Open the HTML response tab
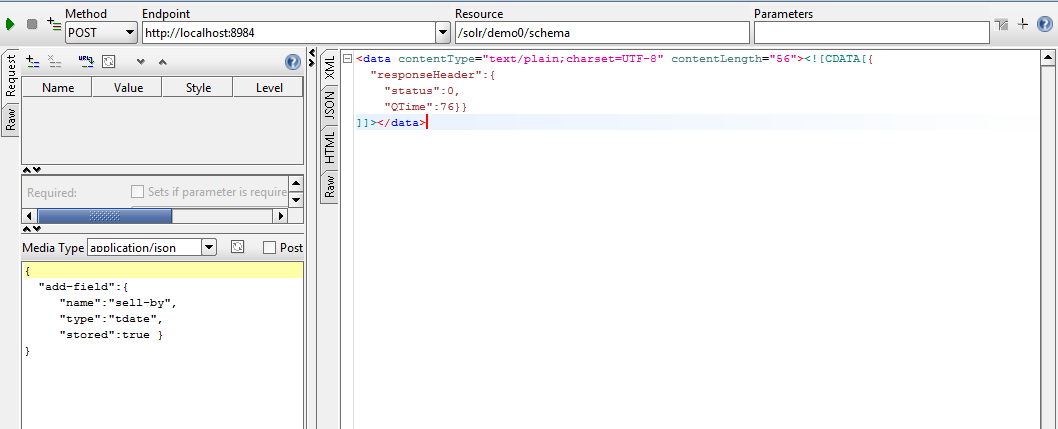1058x429 pixels. [330, 147]
